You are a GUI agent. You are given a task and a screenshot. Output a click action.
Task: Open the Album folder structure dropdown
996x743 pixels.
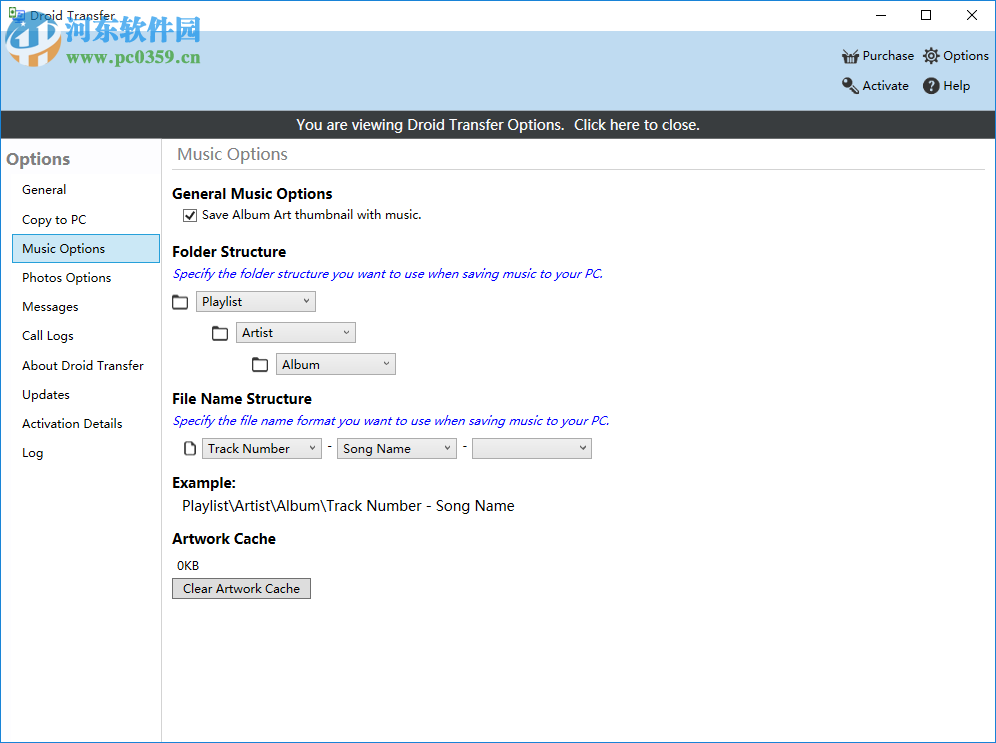[x=335, y=363]
